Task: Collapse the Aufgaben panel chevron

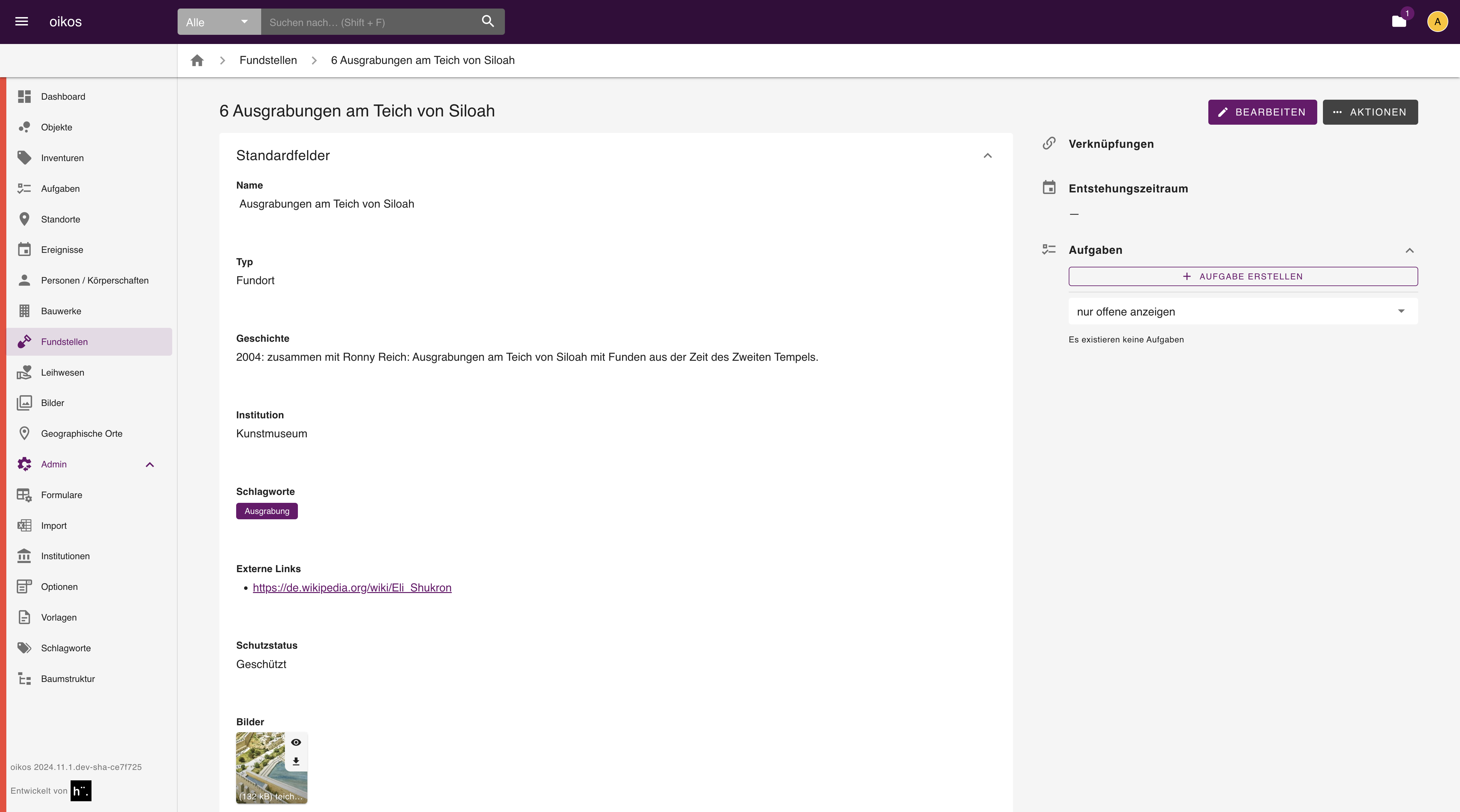Action: [1410, 250]
